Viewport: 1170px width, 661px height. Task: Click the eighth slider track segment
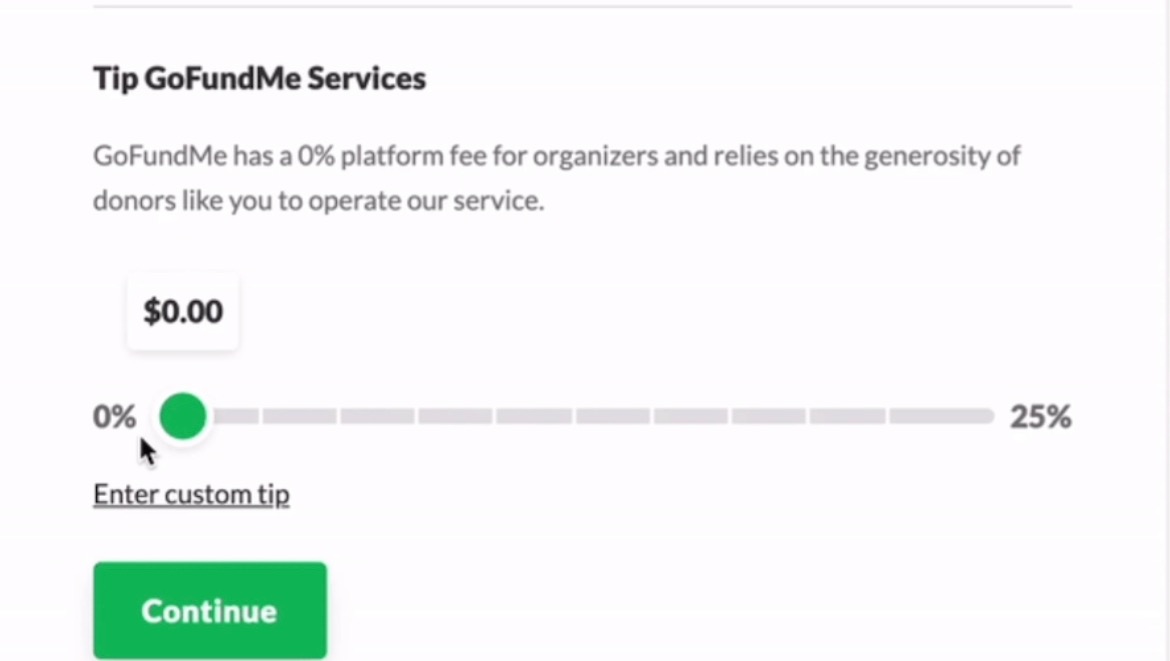[769, 416]
